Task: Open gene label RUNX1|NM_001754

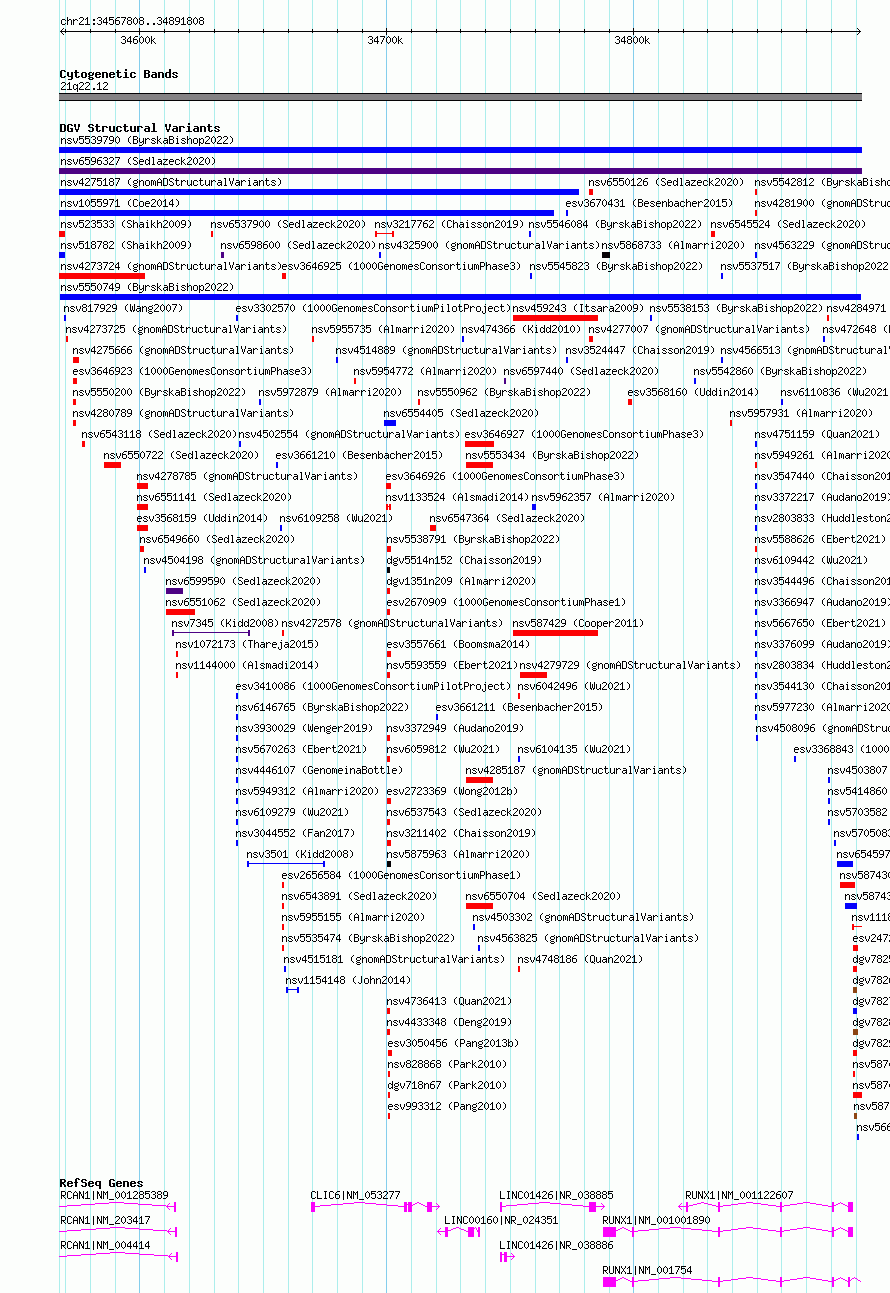Action: coord(648,1270)
